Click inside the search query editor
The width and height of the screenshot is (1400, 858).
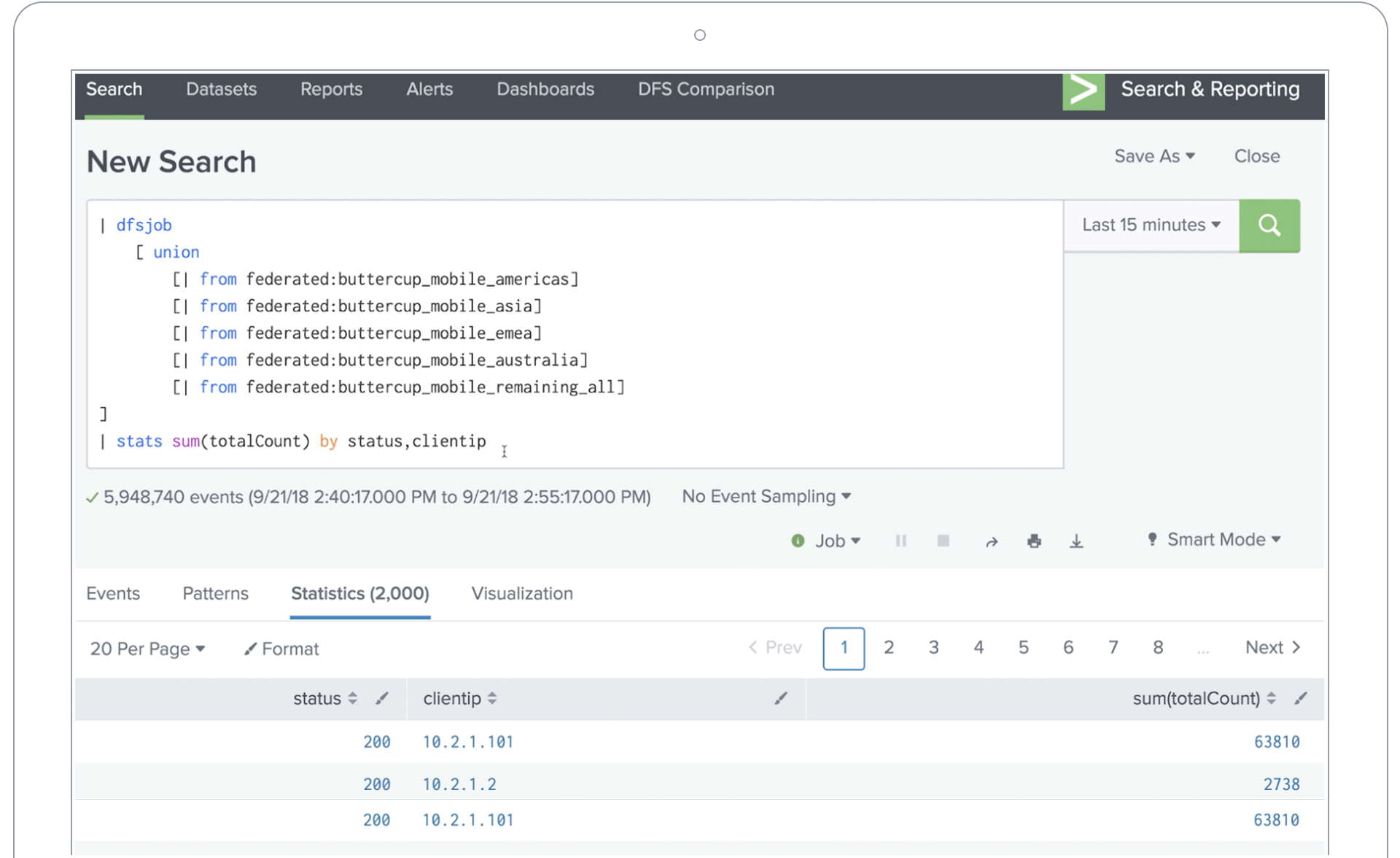pos(575,334)
